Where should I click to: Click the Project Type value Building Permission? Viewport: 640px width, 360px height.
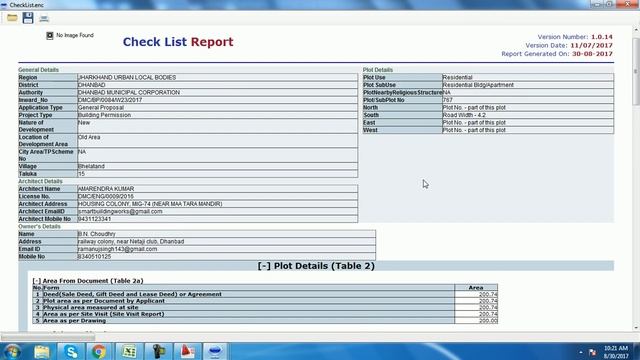(x=104, y=115)
